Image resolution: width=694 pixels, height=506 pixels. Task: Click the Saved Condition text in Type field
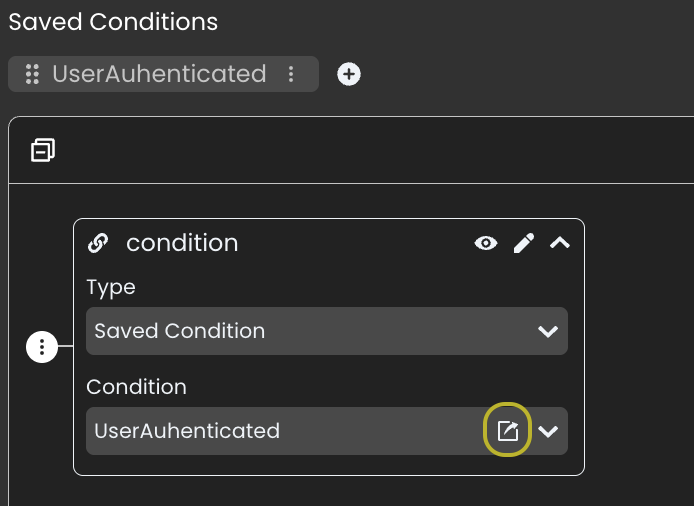tap(180, 331)
